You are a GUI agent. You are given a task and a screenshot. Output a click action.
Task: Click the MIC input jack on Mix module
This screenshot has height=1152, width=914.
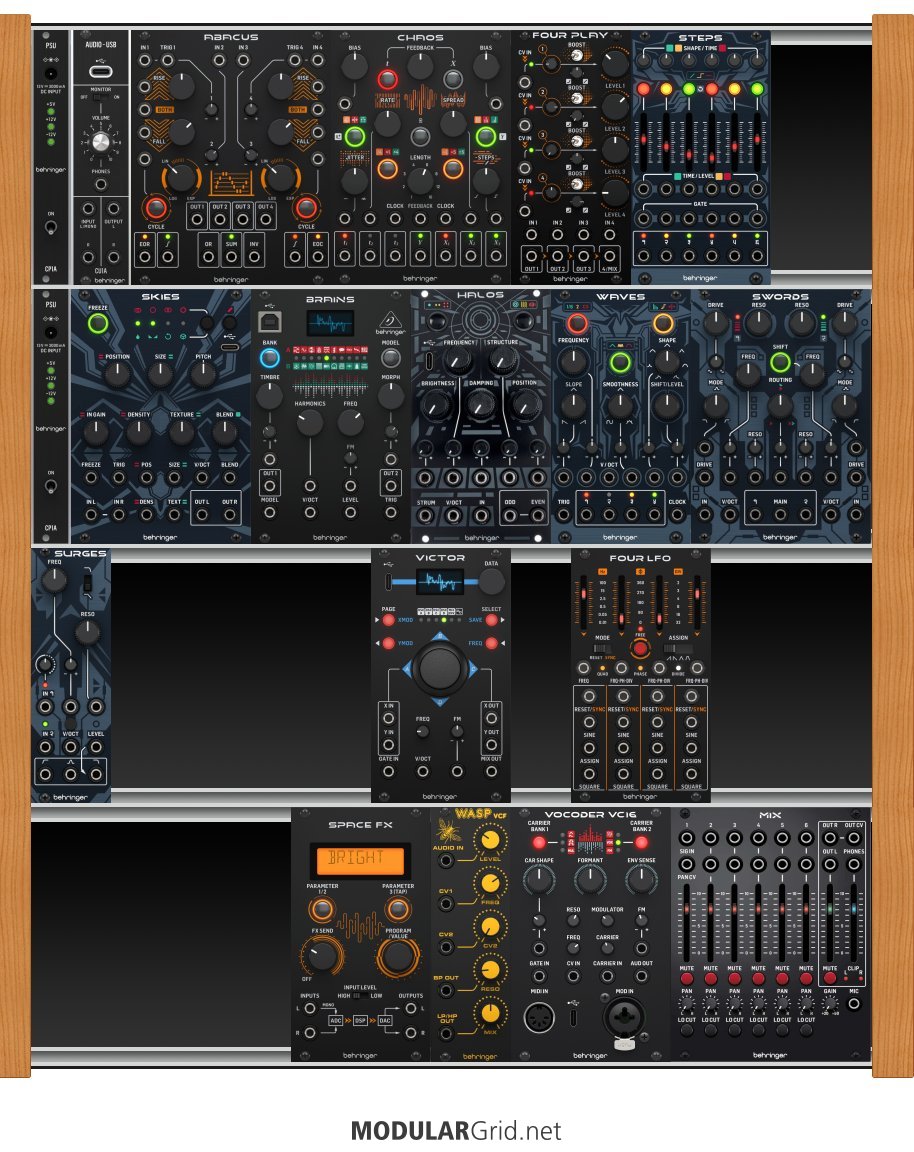tap(854, 1004)
